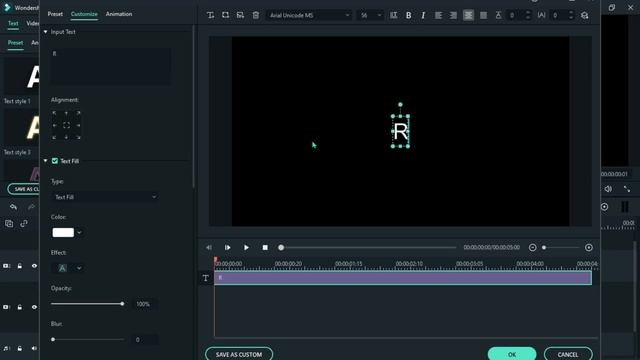This screenshot has height=360, width=640.
Task: Switch to the Preset tab in dialog
Action: [55, 14]
